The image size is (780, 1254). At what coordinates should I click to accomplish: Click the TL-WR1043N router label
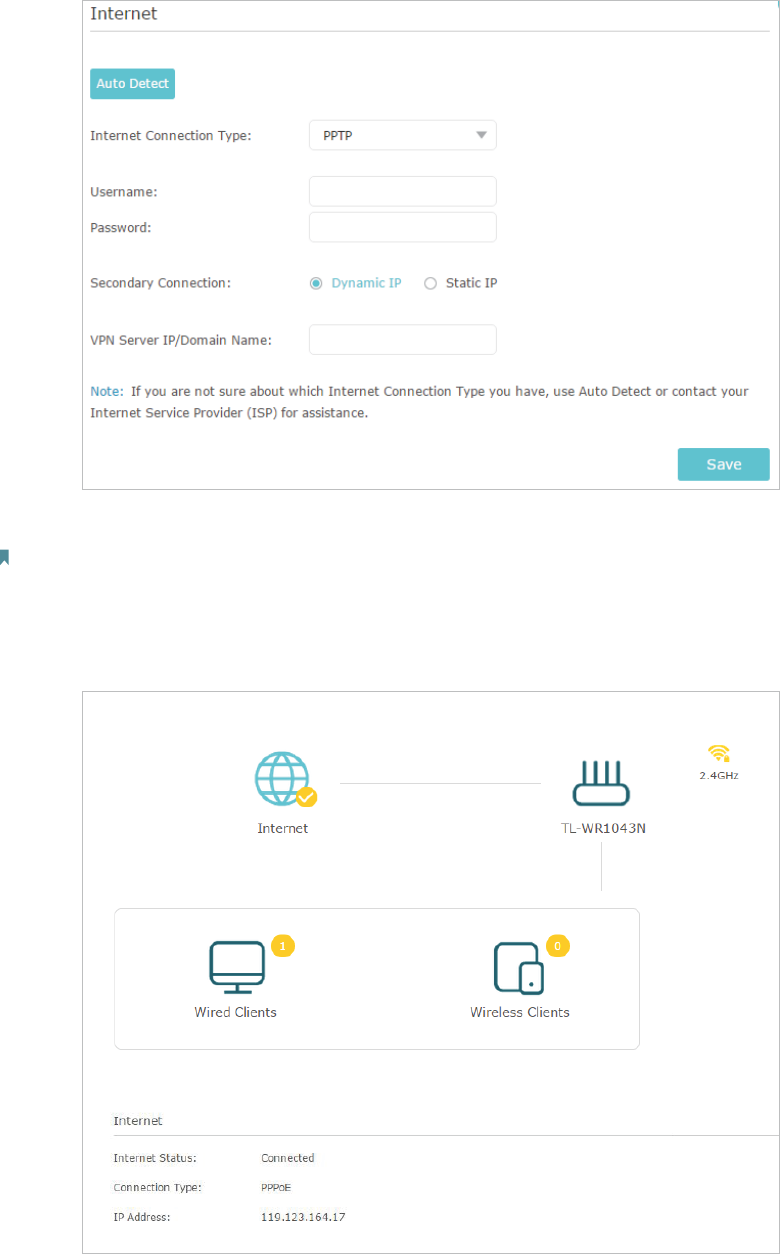(601, 828)
